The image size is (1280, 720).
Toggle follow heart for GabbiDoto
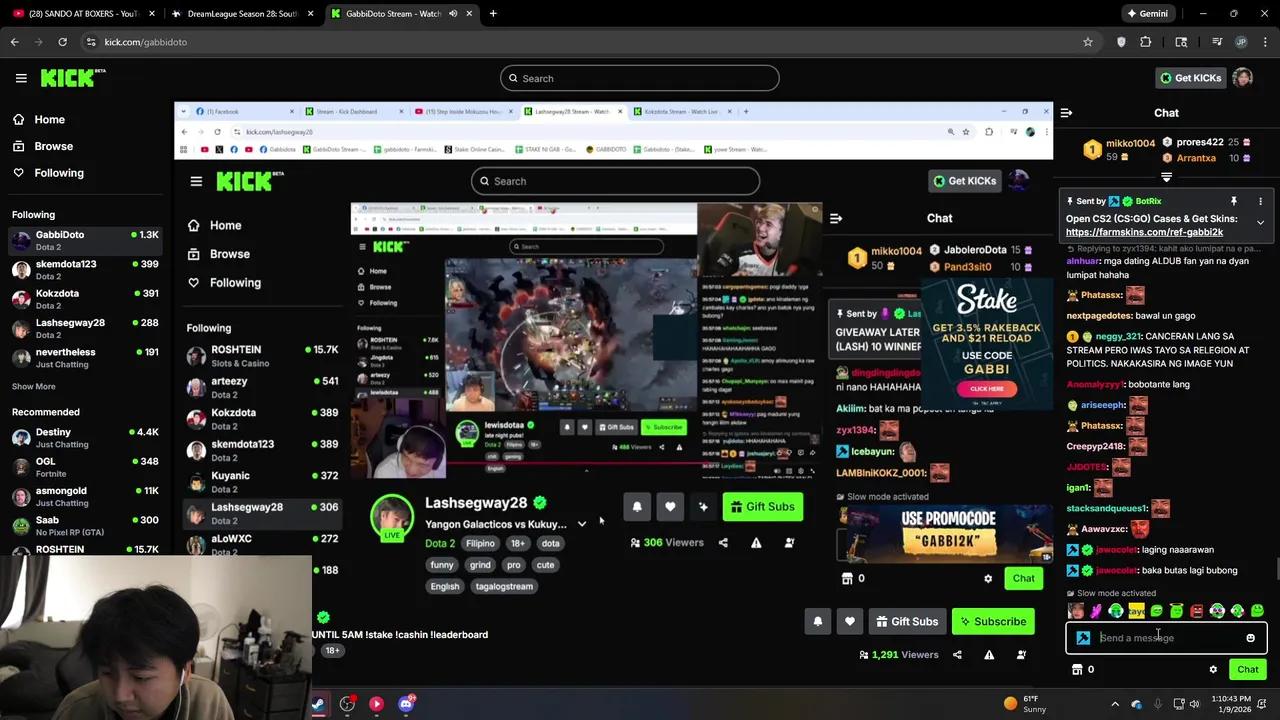tap(850, 622)
